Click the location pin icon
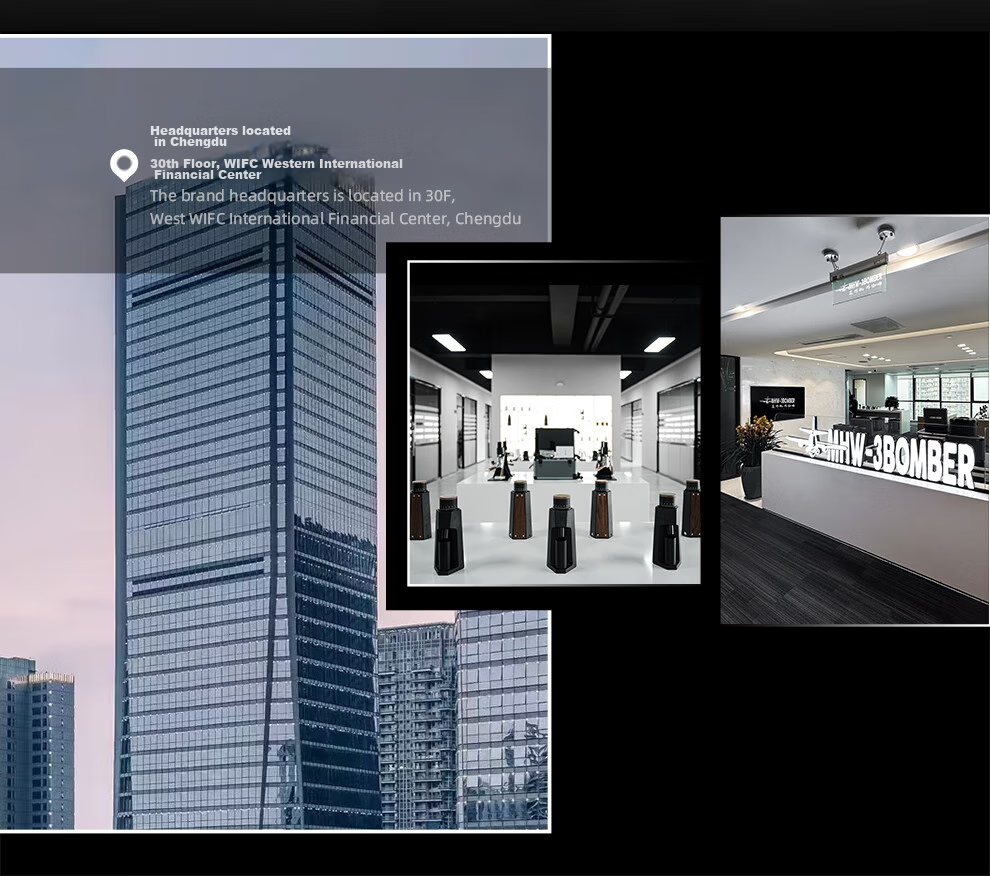The image size is (990, 876). [124, 165]
